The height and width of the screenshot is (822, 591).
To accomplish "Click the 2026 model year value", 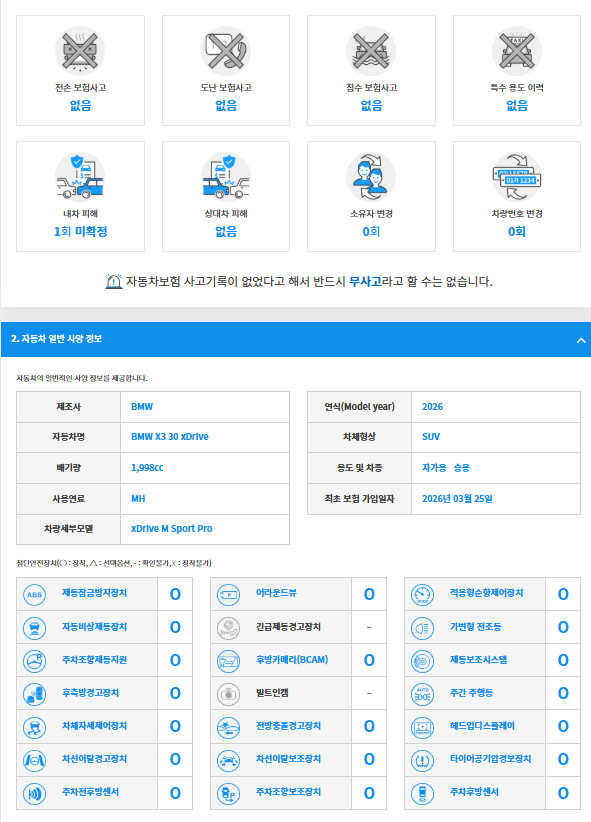I will 432,406.
